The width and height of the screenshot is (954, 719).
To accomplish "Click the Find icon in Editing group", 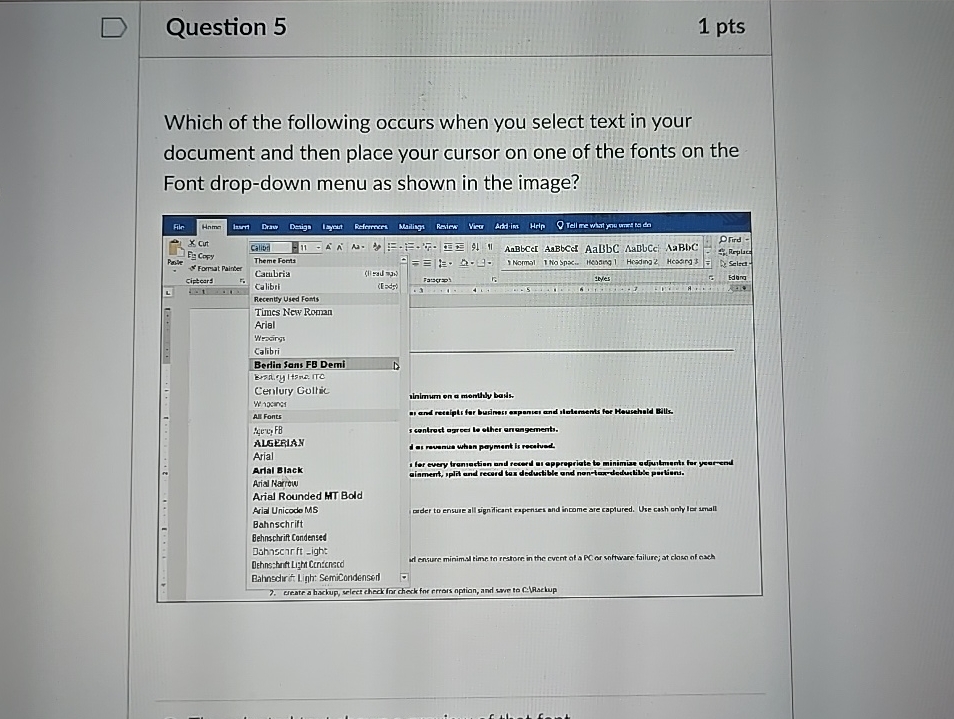I will click(x=731, y=239).
